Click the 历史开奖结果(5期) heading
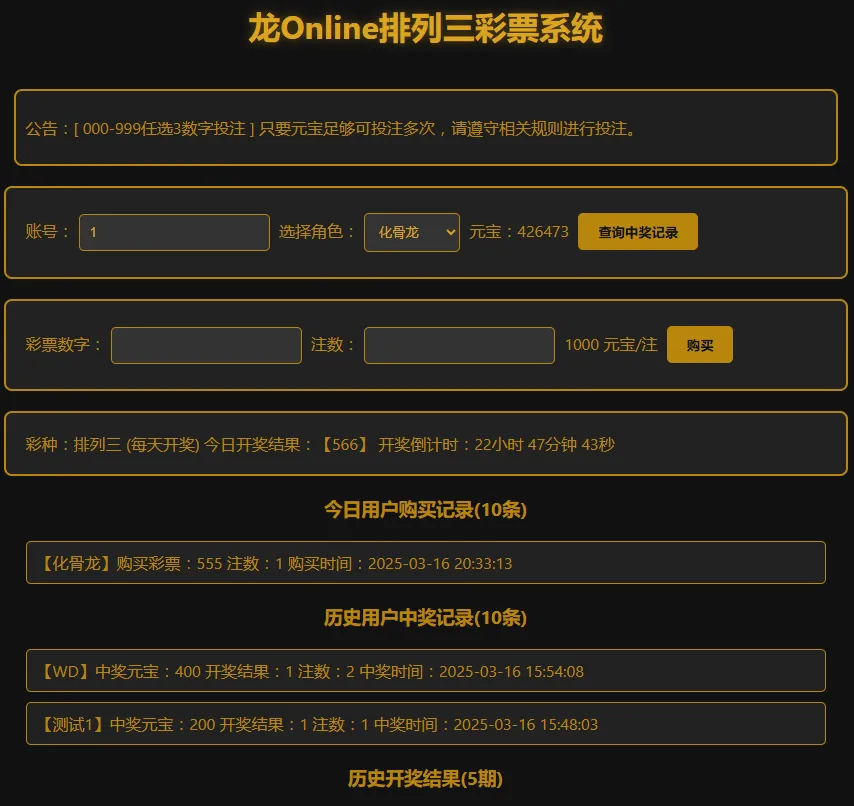 pos(426,779)
